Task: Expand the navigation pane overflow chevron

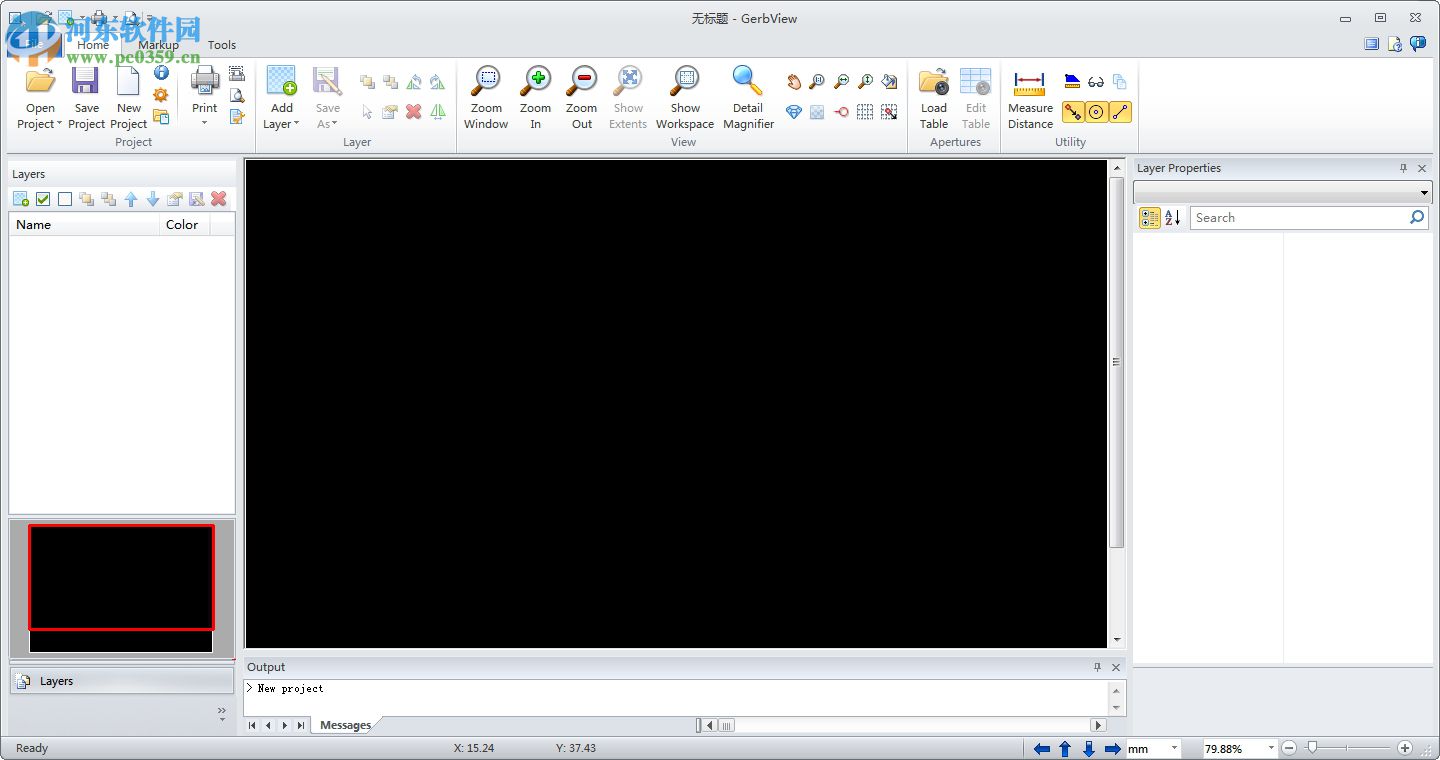Action: [x=222, y=713]
